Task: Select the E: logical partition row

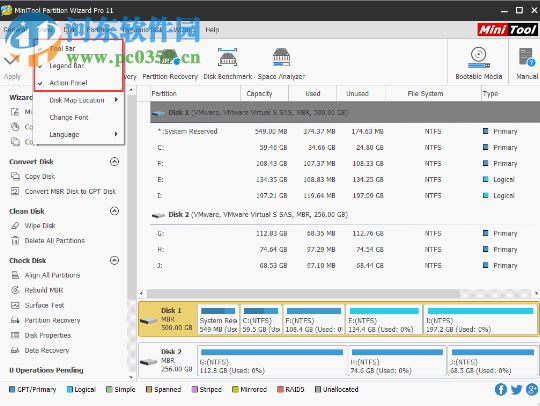Action: tap(345, 179)
